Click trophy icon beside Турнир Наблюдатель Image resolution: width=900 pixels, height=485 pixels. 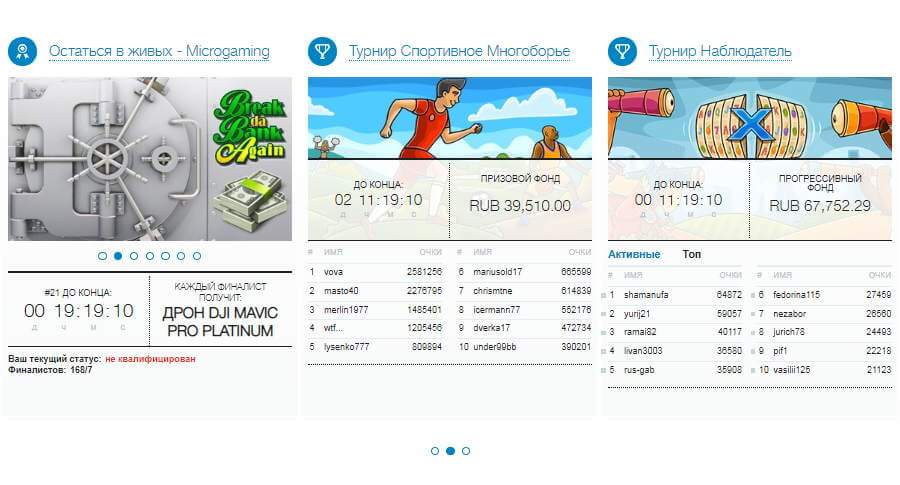click(x=622, y=50)
